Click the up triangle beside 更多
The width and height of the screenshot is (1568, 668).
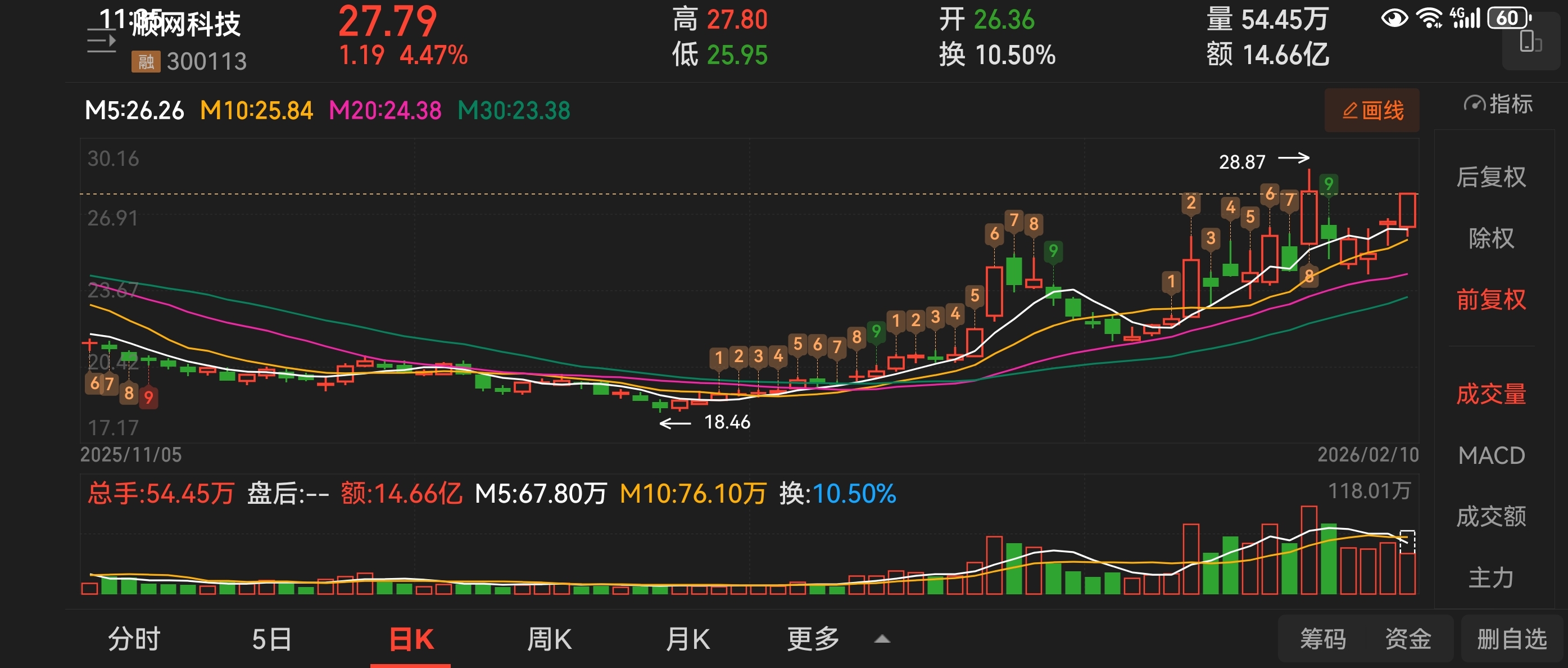(x=882, y=639)
